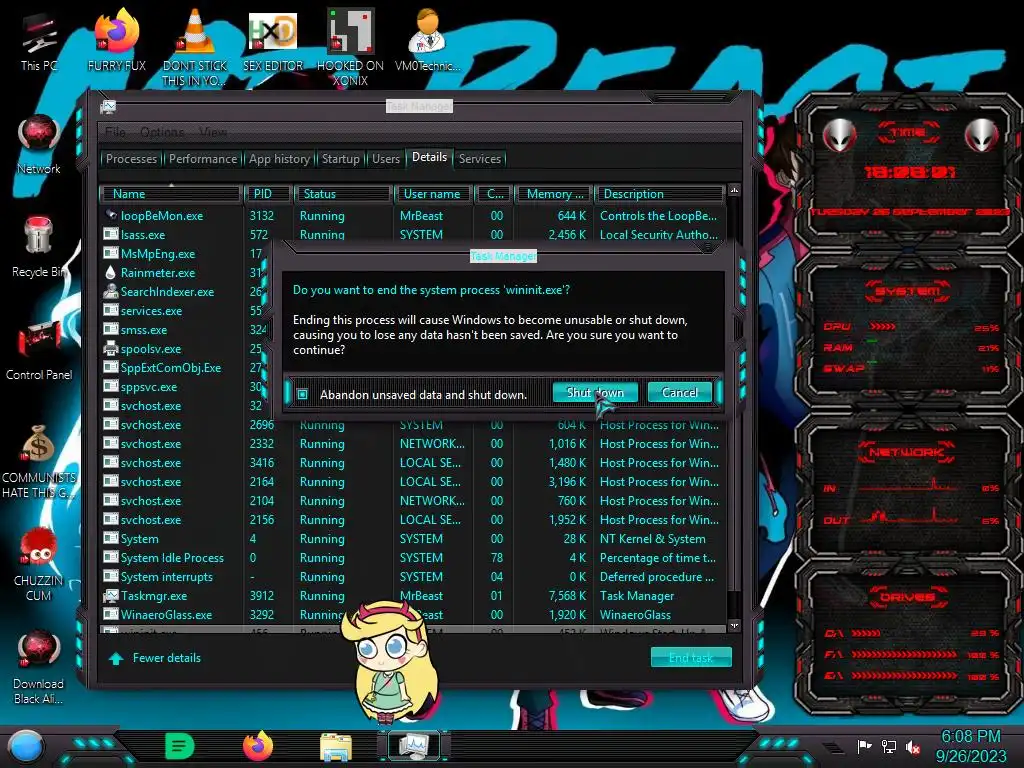Viewport: 1024px width, 768px height.
Task: Switch to the Performance tab
Action: [x=202, y=159]
